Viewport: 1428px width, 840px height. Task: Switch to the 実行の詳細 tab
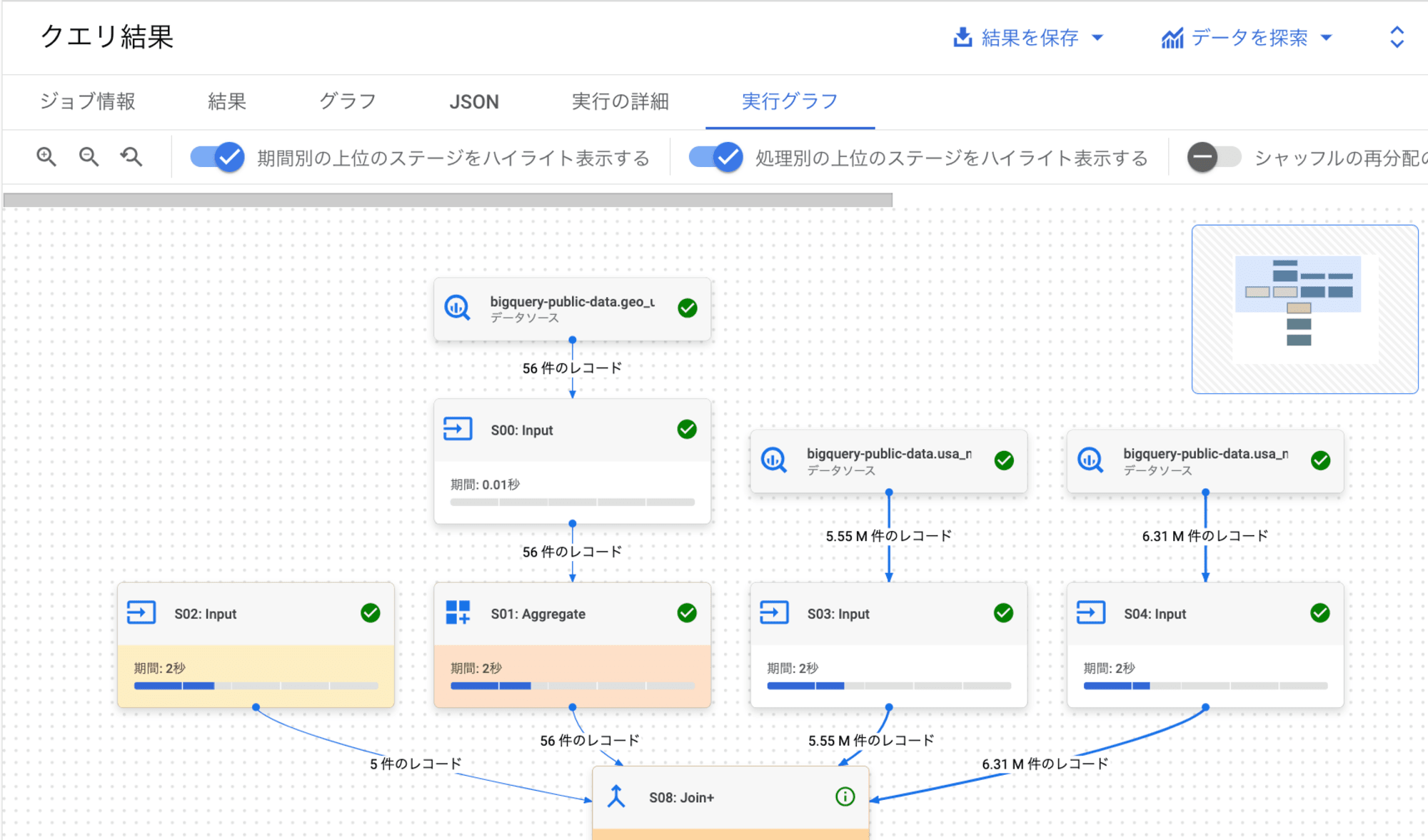point(620,101)
